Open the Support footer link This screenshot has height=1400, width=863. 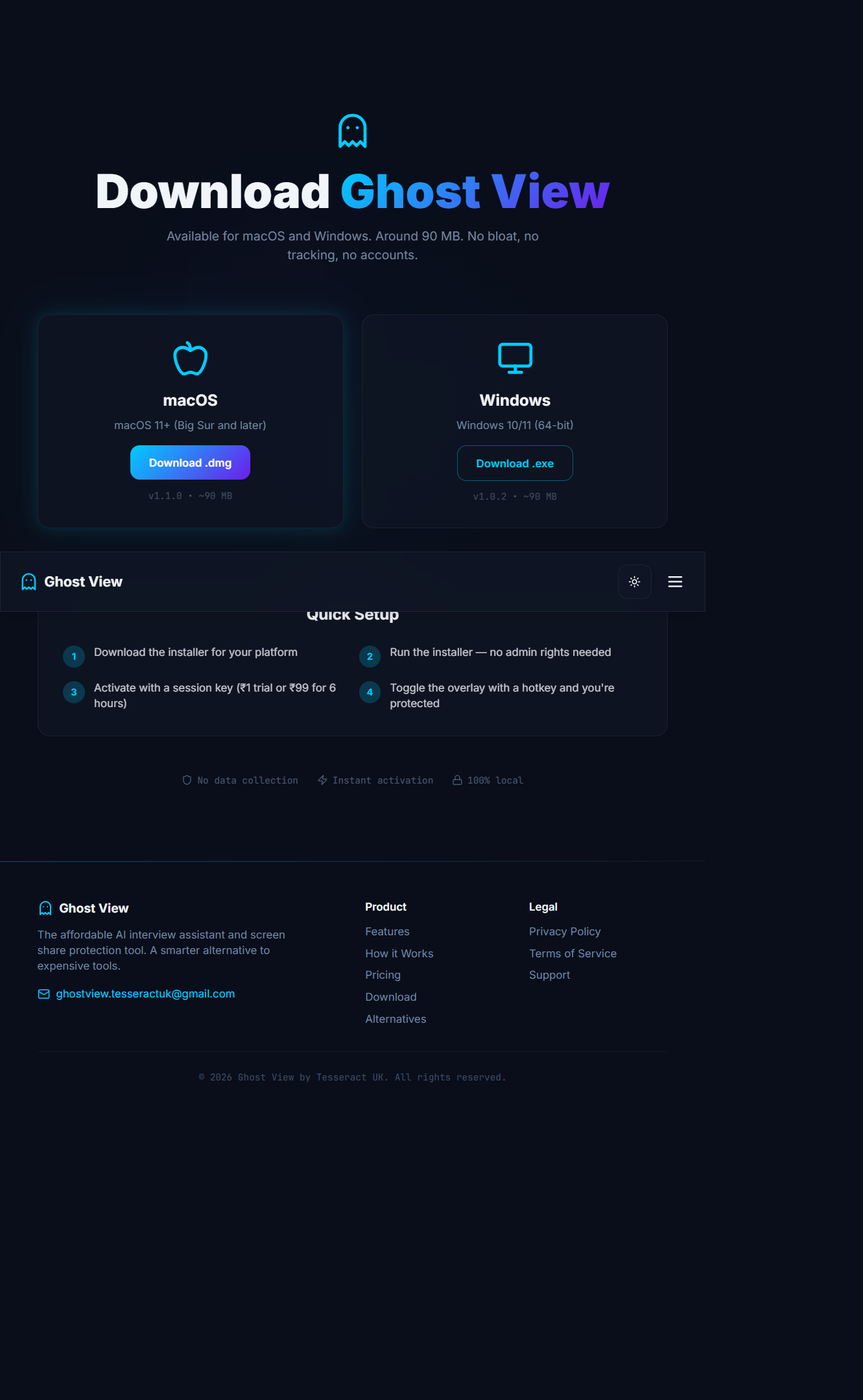click(x=549, y=975)
